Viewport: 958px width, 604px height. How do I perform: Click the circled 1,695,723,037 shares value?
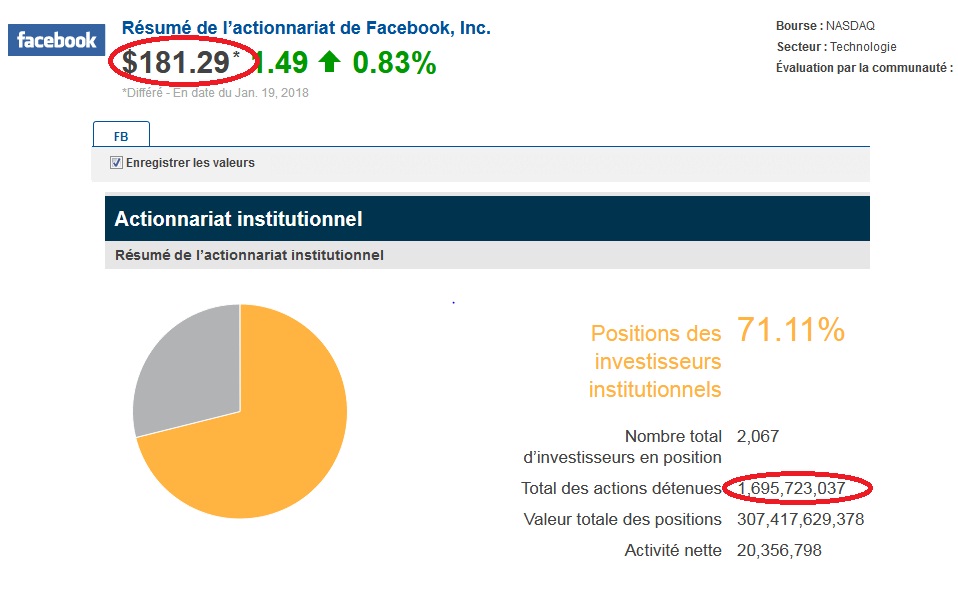[x=791, y=488]
